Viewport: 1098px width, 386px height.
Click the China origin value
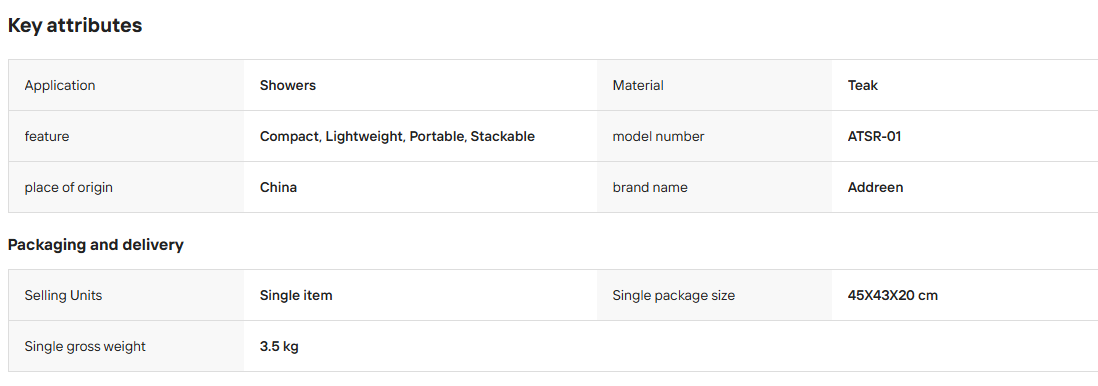[278, 188]
